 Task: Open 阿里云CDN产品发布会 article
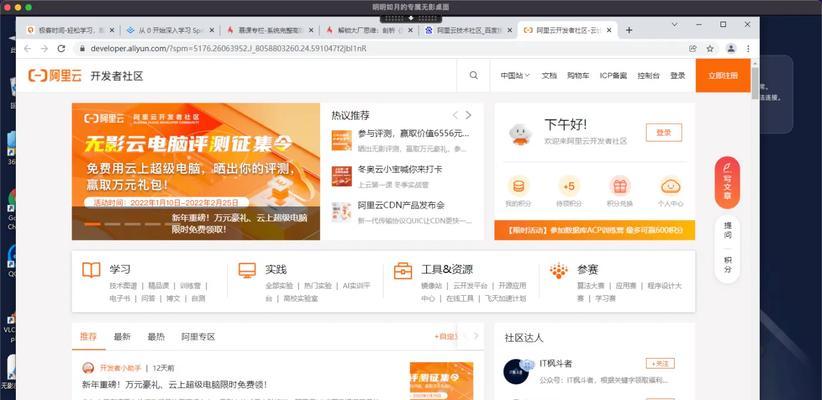pos(402,205)
